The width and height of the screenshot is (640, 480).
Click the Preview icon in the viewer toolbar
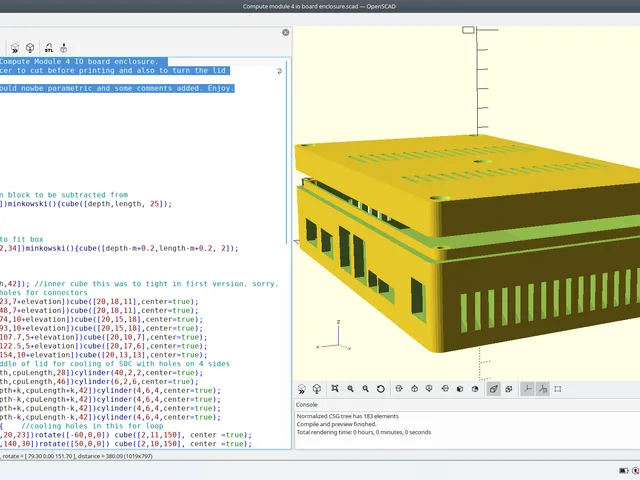[x=302, y=389]
